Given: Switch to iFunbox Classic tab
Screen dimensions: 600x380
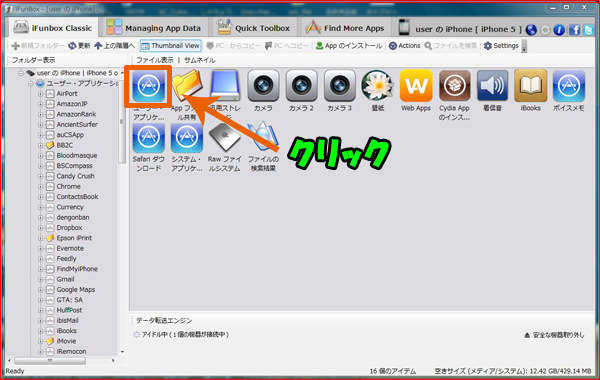Looking at the screenshot, I should tap(53, 28).
